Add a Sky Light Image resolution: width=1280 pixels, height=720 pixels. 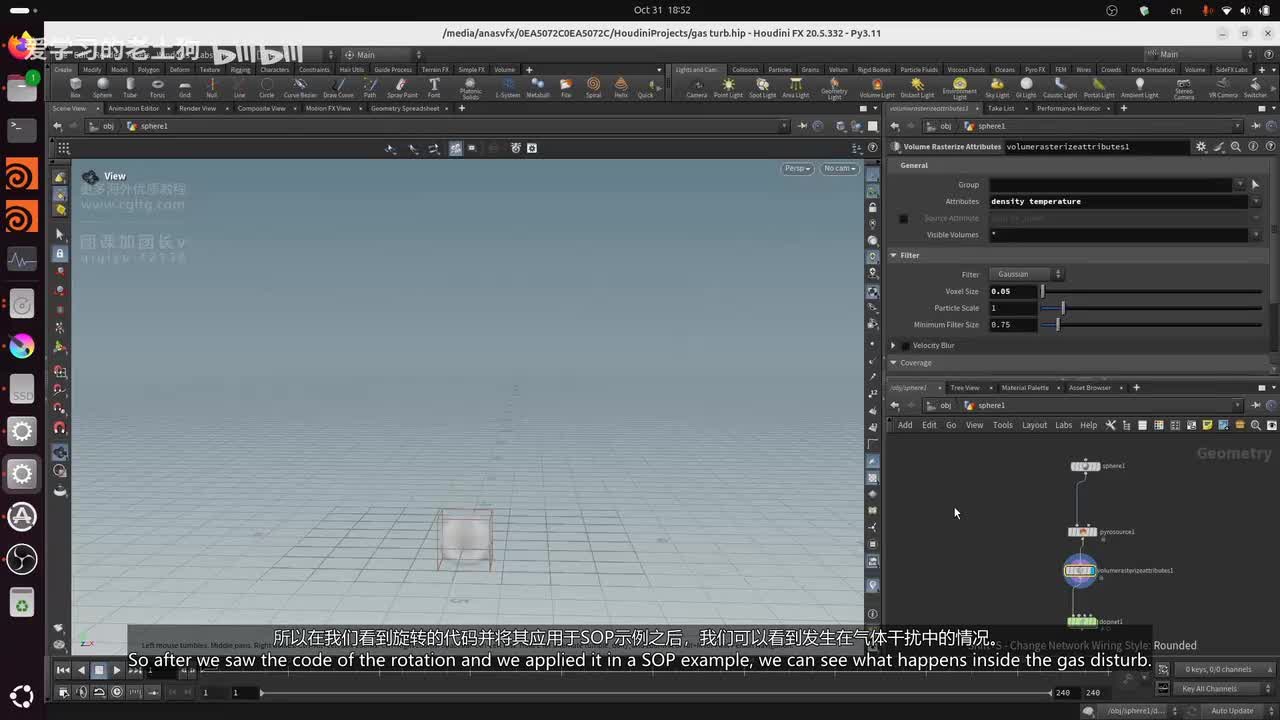click(x=997, y=88)
